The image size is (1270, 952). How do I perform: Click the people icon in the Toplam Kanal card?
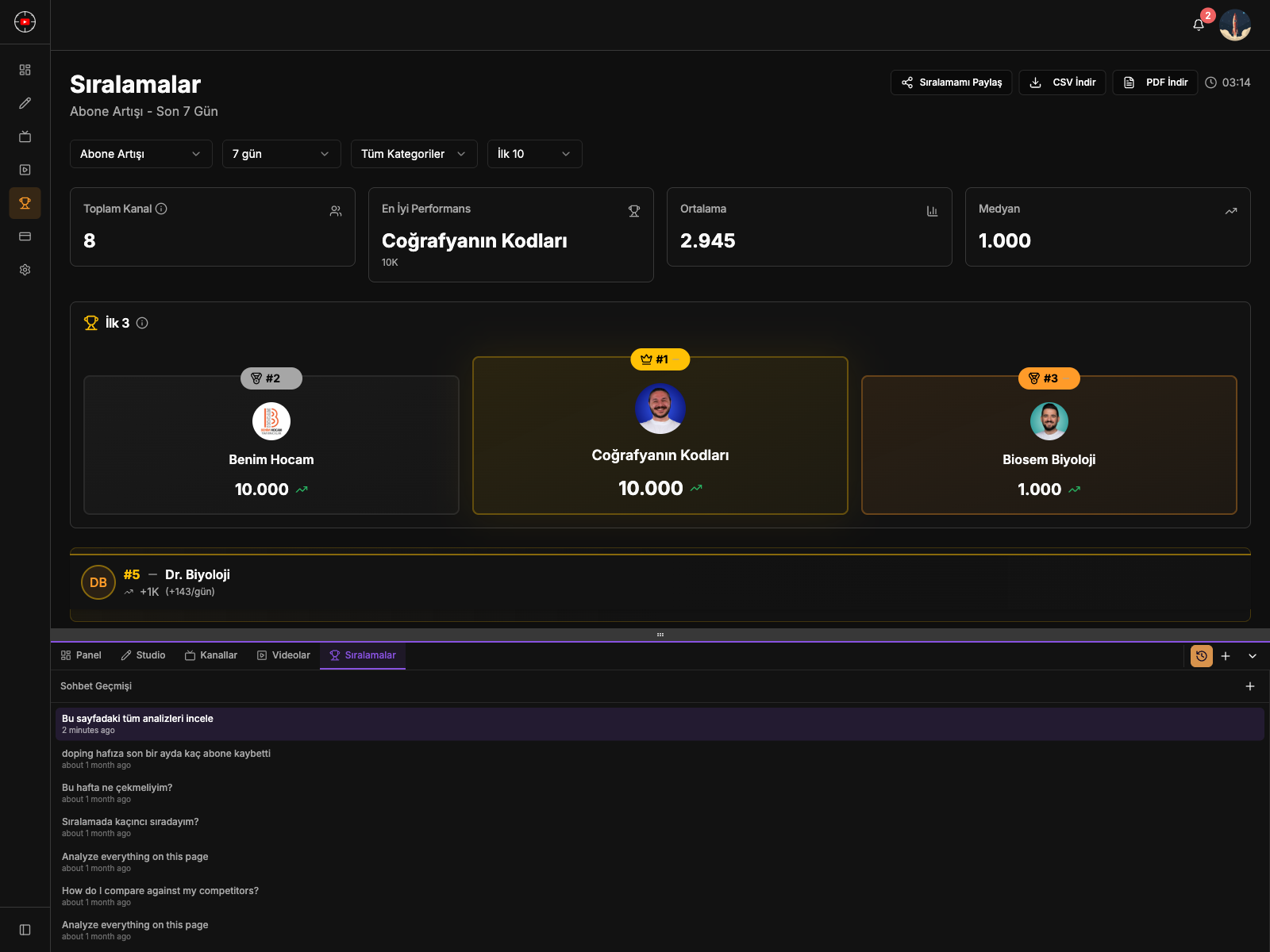coord(336,211)
